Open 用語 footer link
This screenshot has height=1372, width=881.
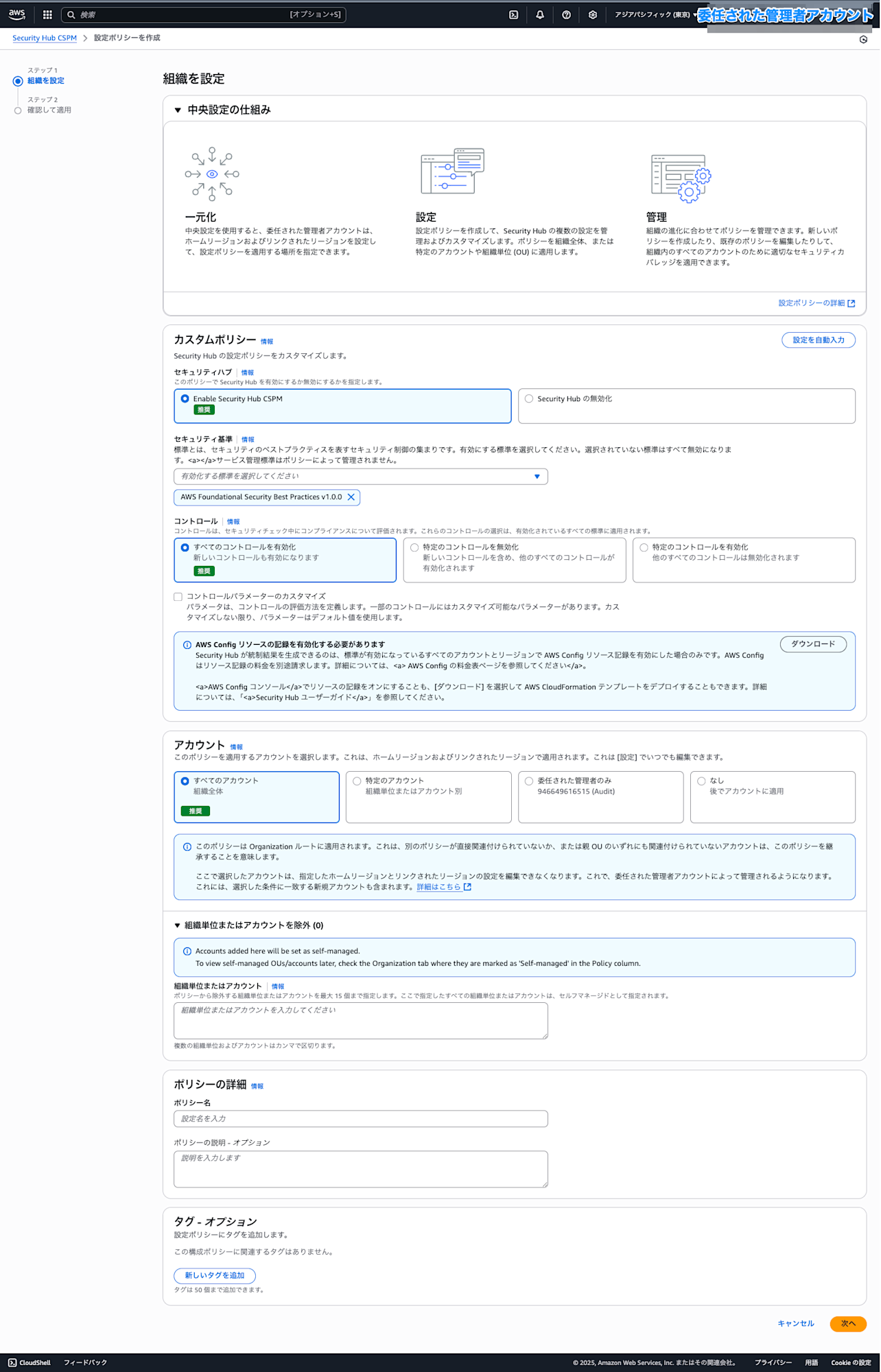point(812,1362)
